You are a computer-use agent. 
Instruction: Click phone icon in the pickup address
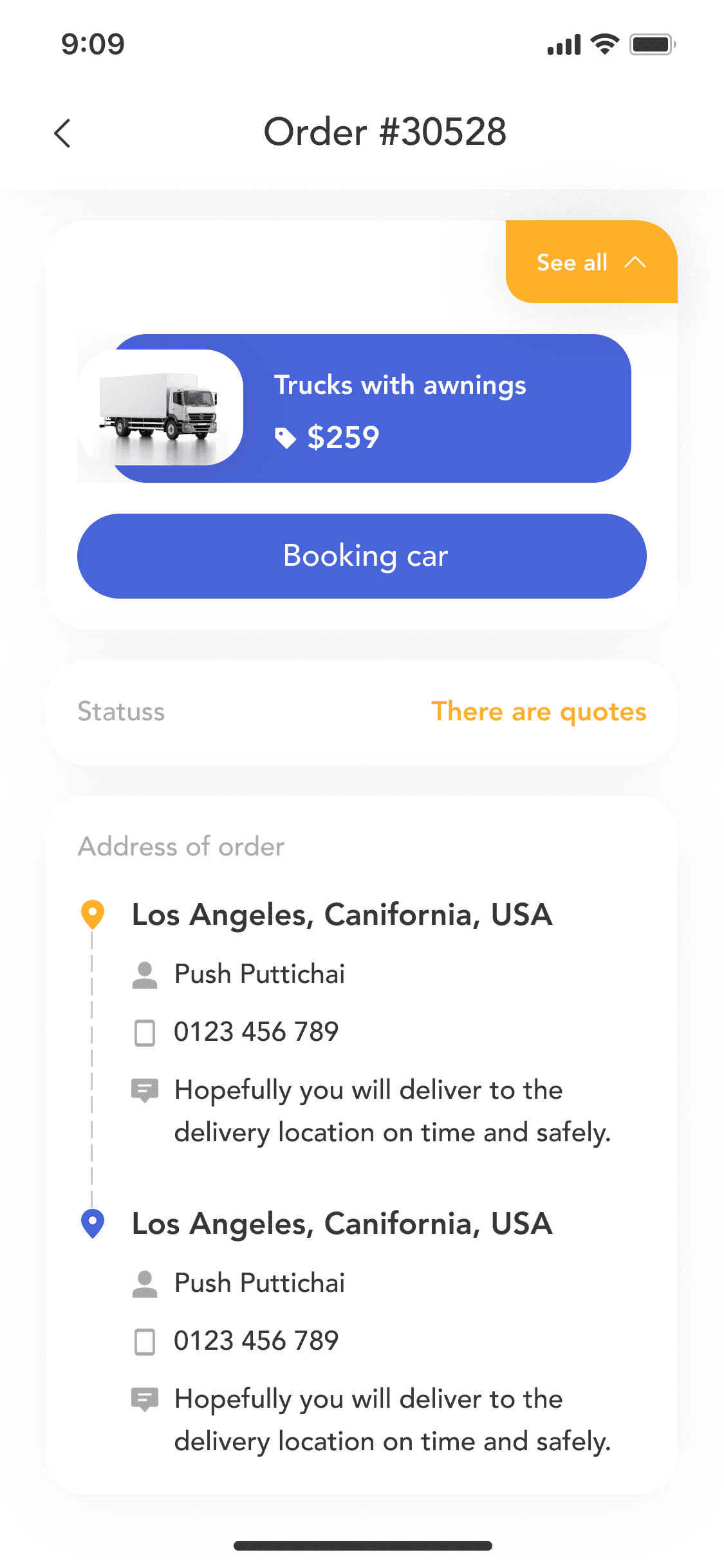pos(145,1032)
